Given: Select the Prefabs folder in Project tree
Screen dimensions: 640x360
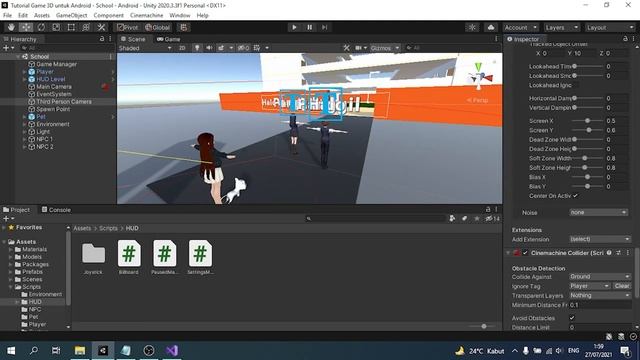Looking at the screenshot, I should [32, 272].
